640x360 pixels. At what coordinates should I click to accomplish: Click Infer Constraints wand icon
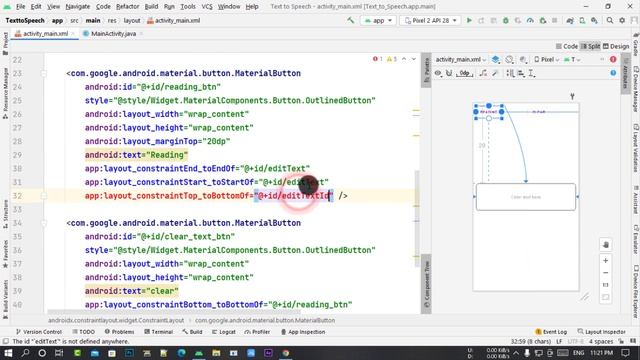495,73
